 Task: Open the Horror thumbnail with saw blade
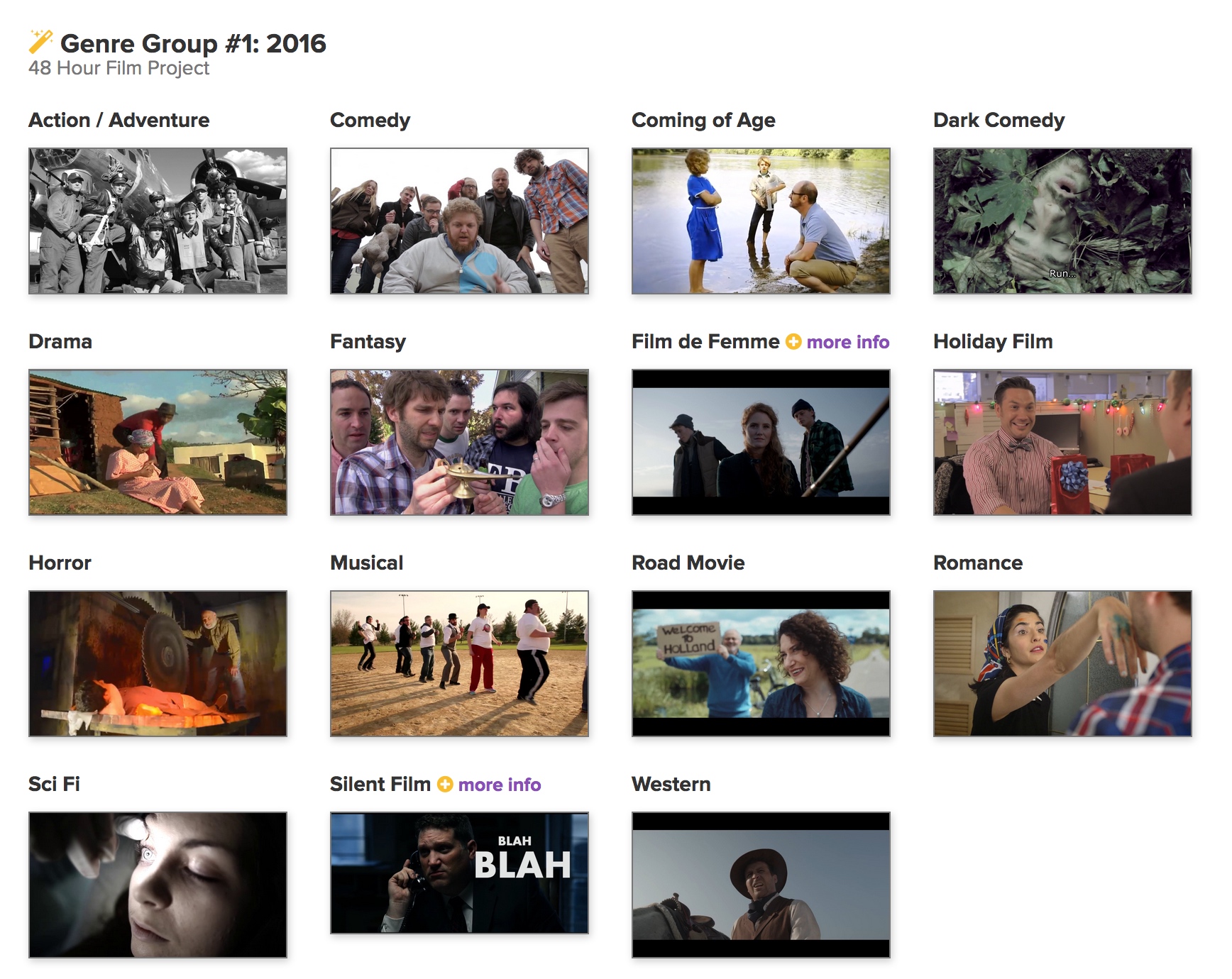pos(158,663)
